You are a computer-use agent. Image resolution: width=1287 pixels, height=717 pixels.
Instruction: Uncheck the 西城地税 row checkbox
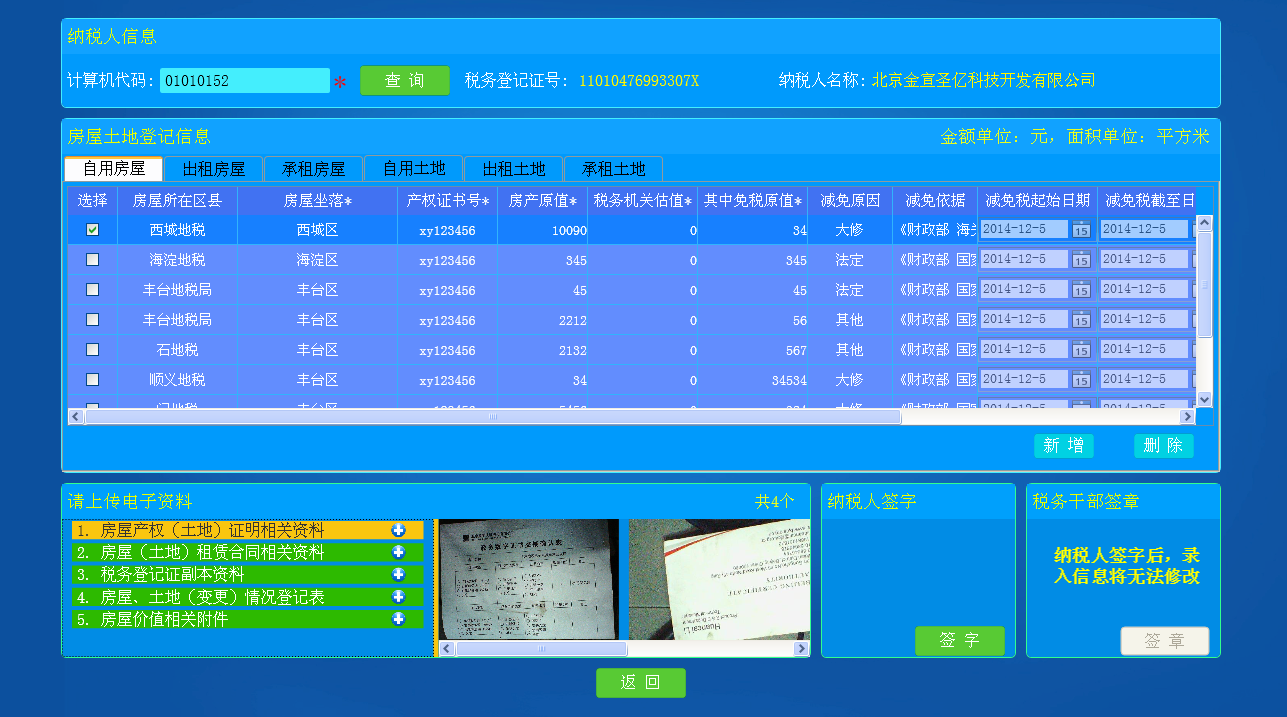[93, 230]
